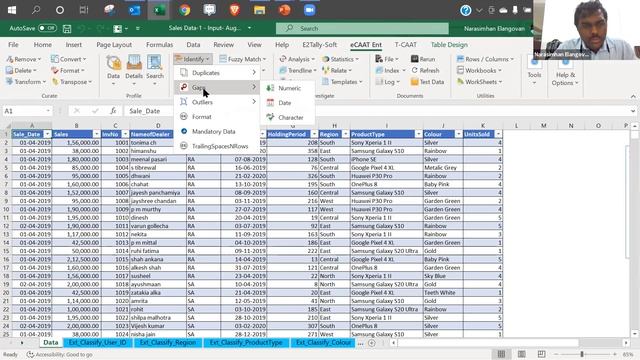Open Zoom app from the taskbar
This screenshot has height=360, width=640.
pos(309,10)
